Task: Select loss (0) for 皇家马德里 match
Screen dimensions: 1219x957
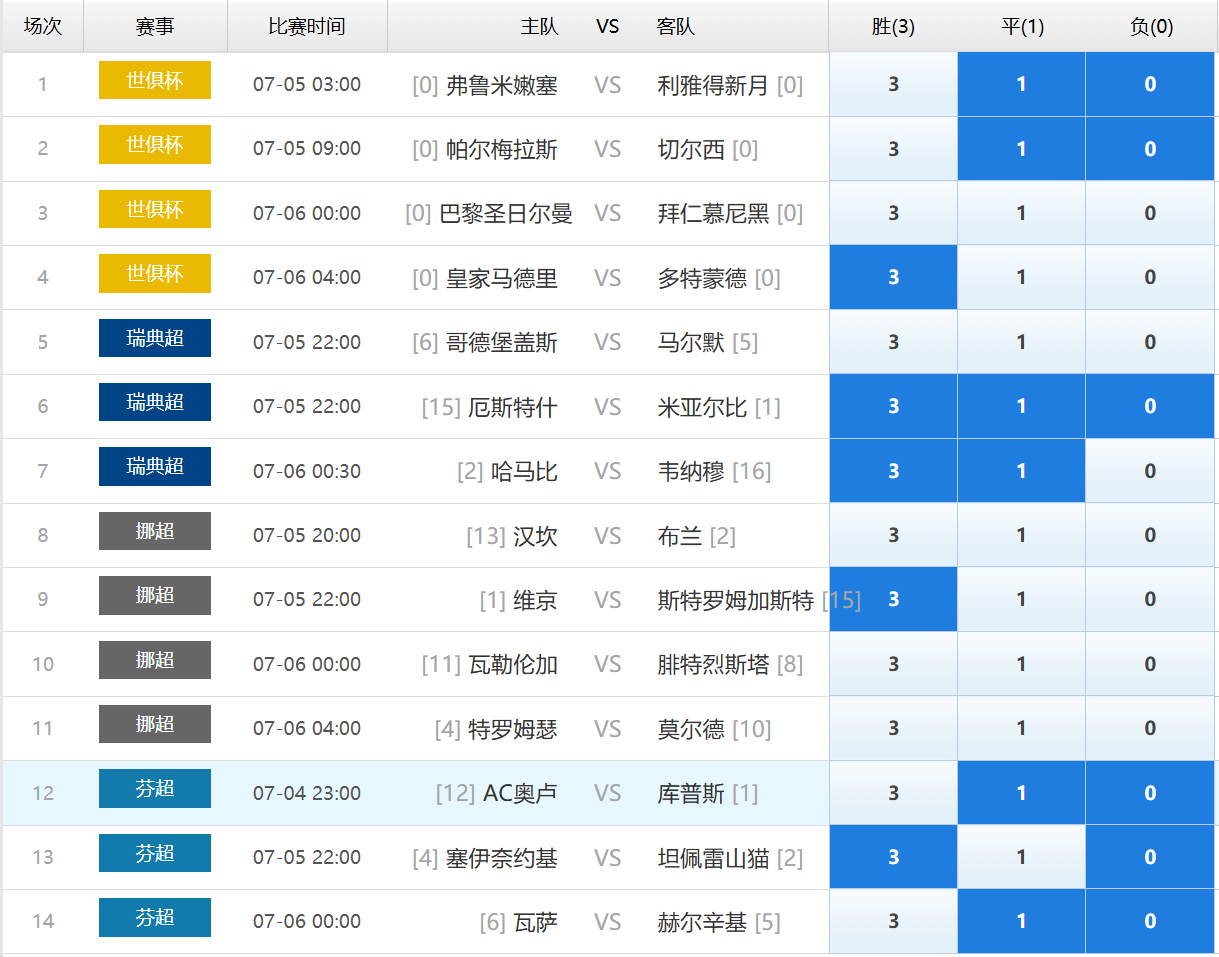Action: pos(1150,277)
